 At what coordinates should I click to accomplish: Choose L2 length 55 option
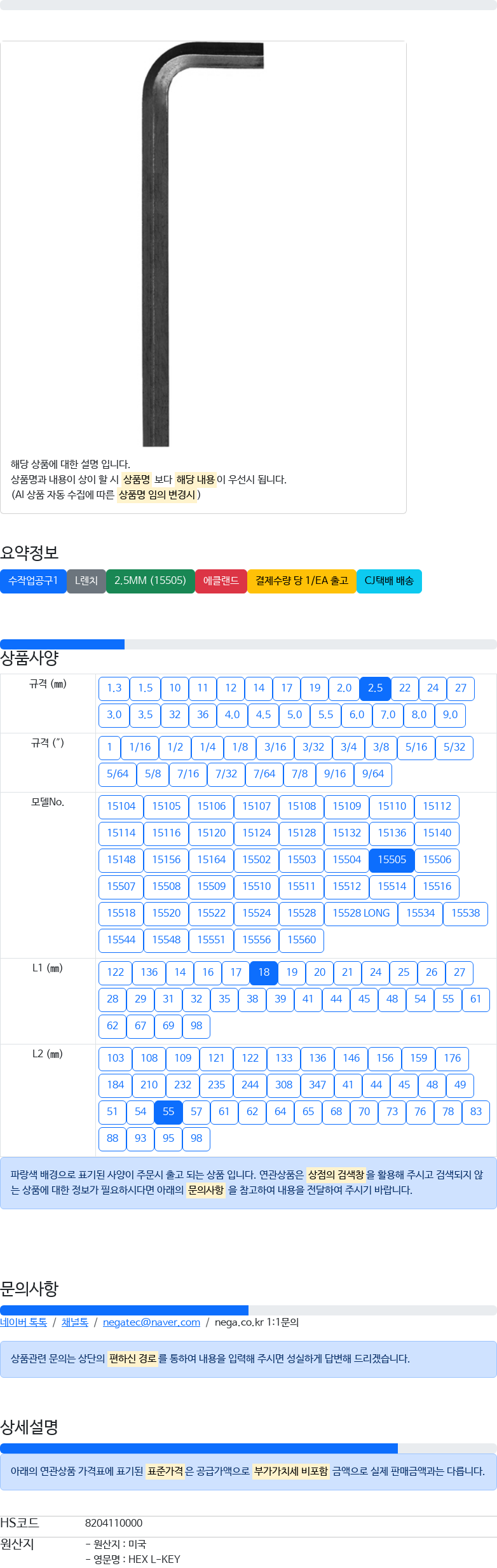click(x=168, y=1112)
